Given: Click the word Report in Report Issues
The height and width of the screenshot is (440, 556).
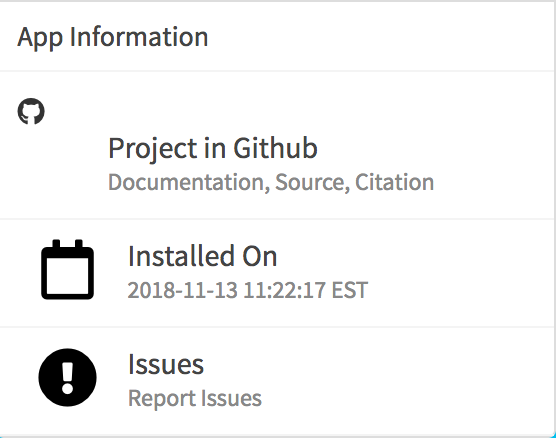Looking at the screenshot, I should (161, 399).
